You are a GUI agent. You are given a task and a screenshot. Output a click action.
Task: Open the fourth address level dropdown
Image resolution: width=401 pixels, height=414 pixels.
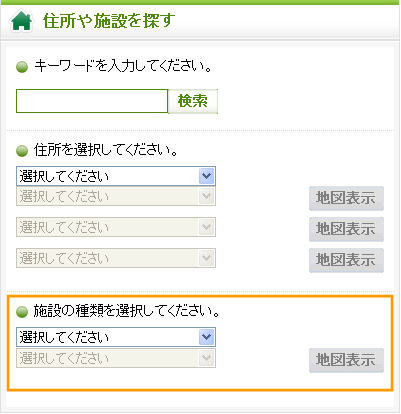click(116, 258)
